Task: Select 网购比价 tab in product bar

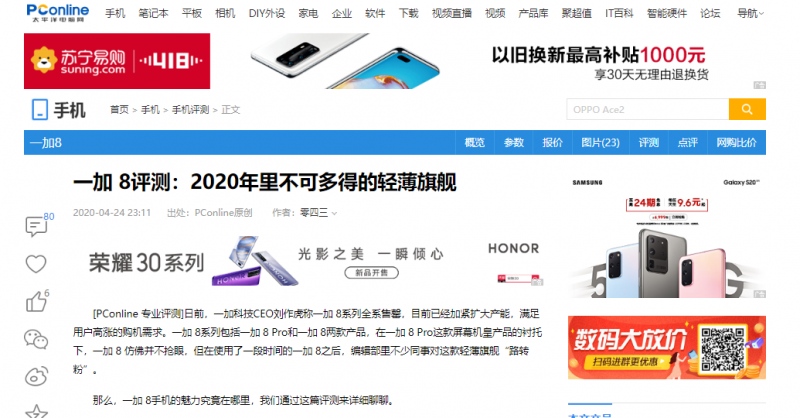Action: click(x=736, y=142)
